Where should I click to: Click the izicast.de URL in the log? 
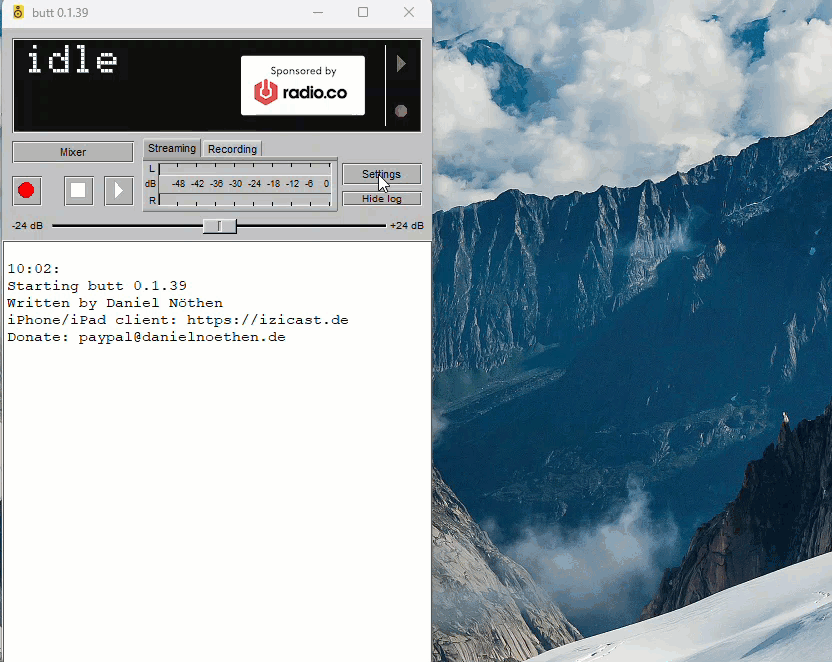[x=267, y=320]
